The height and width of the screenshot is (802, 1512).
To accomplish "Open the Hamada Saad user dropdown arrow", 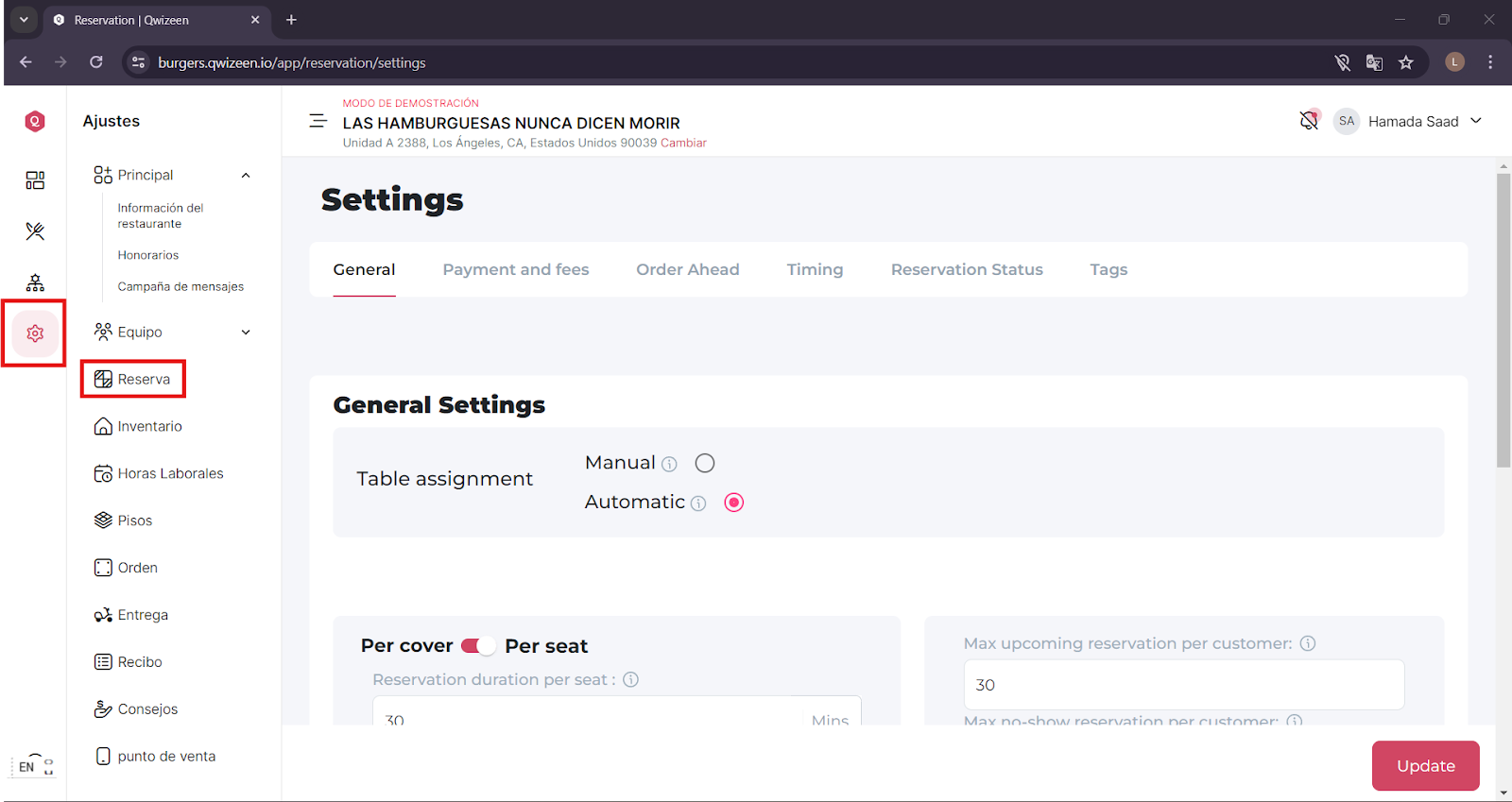I will (x=1476, y=121).
